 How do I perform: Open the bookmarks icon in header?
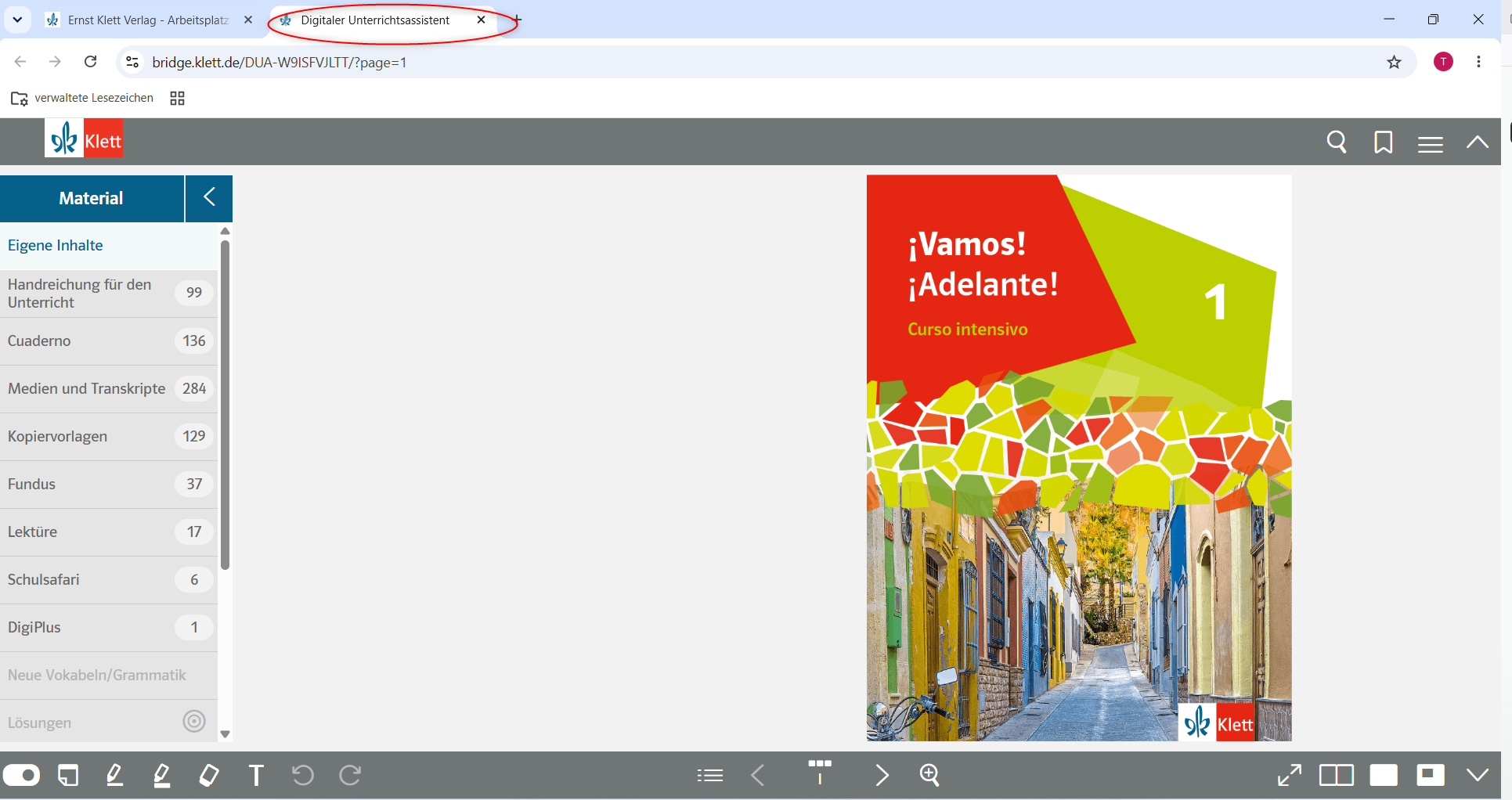[1384, 142]
